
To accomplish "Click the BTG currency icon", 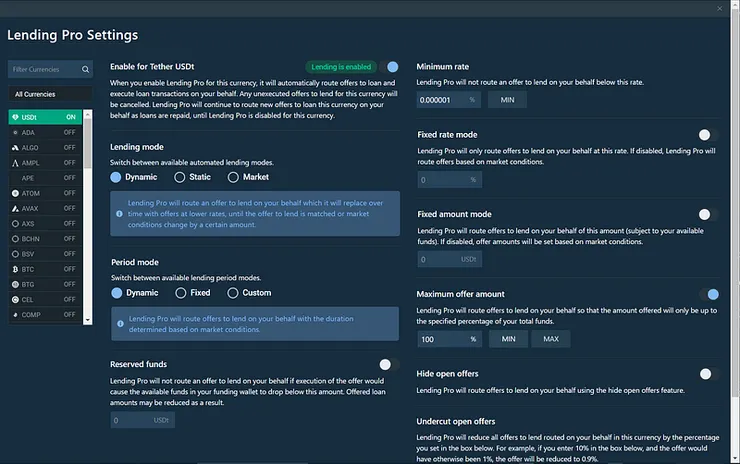I will [x=15, y=284].
